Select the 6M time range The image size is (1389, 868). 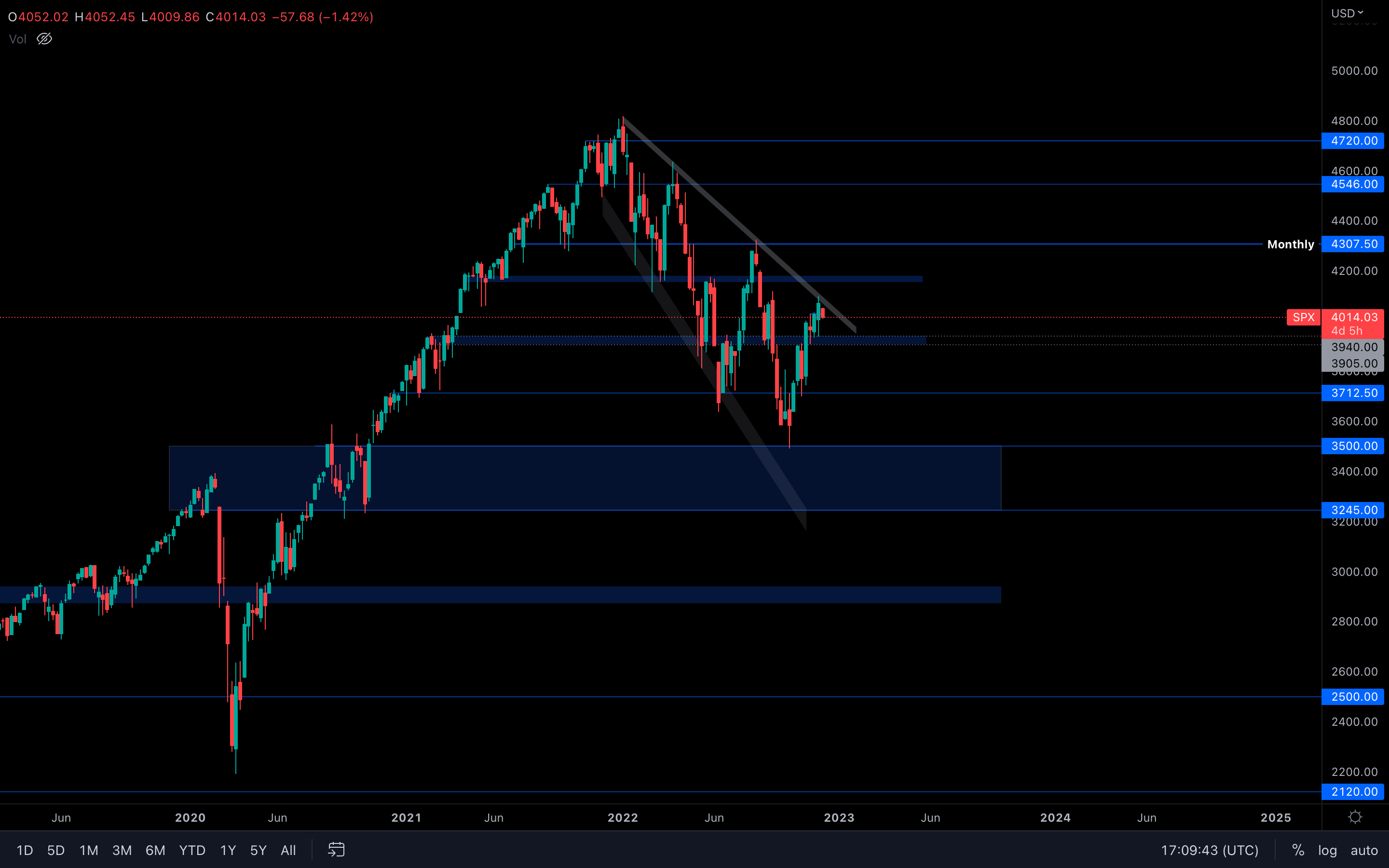click(155, 850)
